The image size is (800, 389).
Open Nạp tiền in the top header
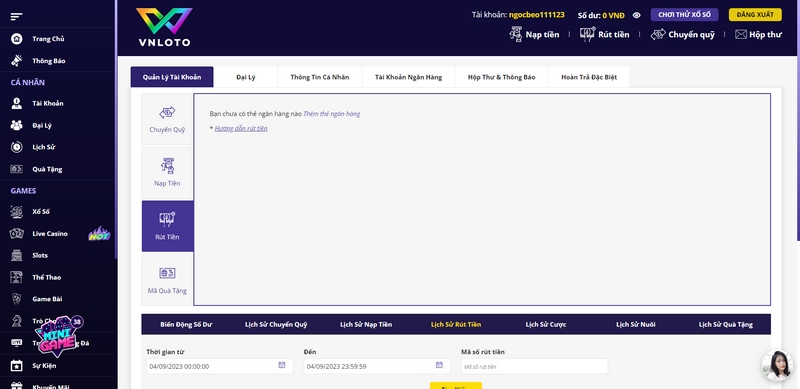[x=534, y=35]
